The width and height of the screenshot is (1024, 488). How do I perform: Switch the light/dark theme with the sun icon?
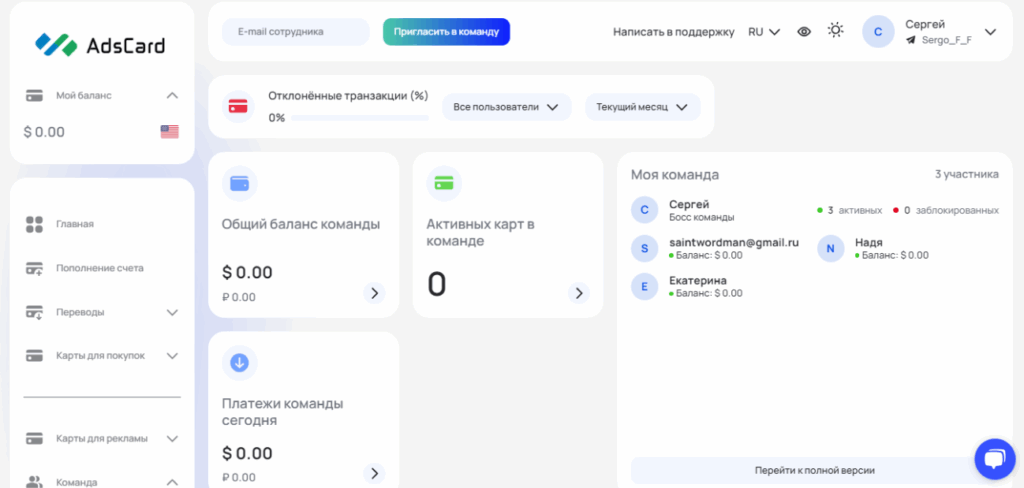[x=835, y=30]
